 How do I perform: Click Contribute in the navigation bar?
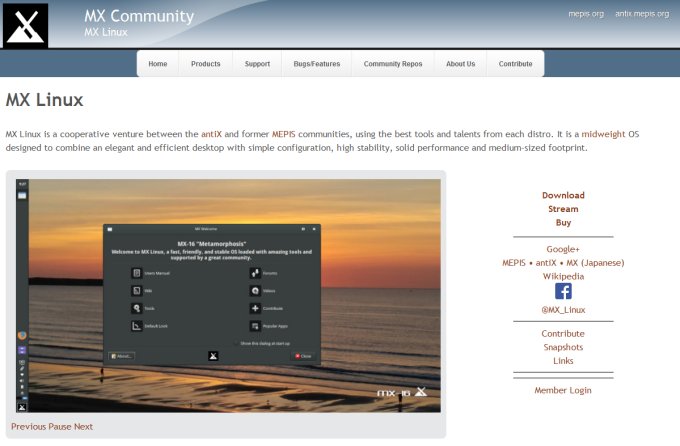tap(515, 64)
